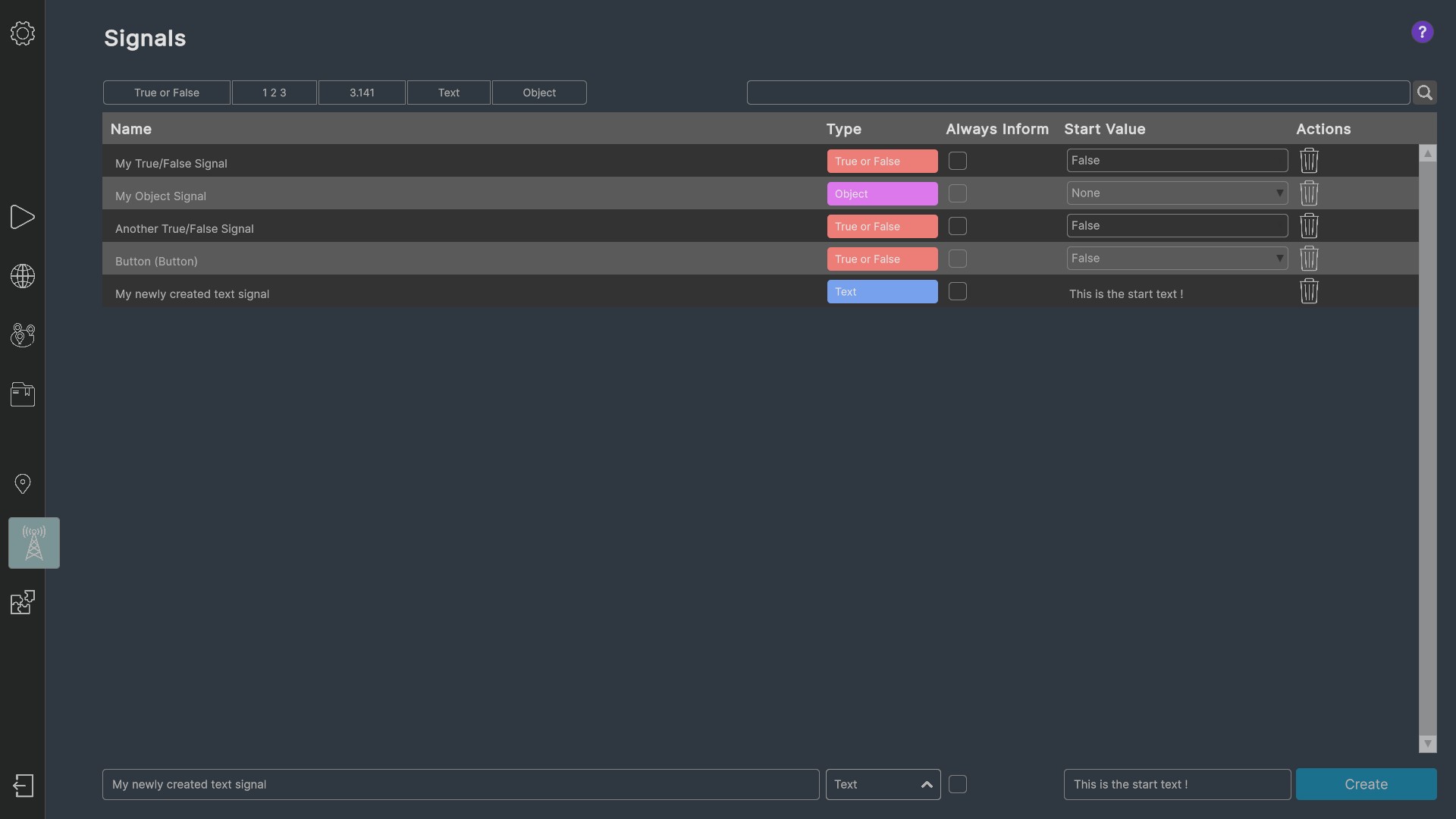Filter by 3.141 decimal type
This screenshot has height=819, width=1456.
(362, 93)
